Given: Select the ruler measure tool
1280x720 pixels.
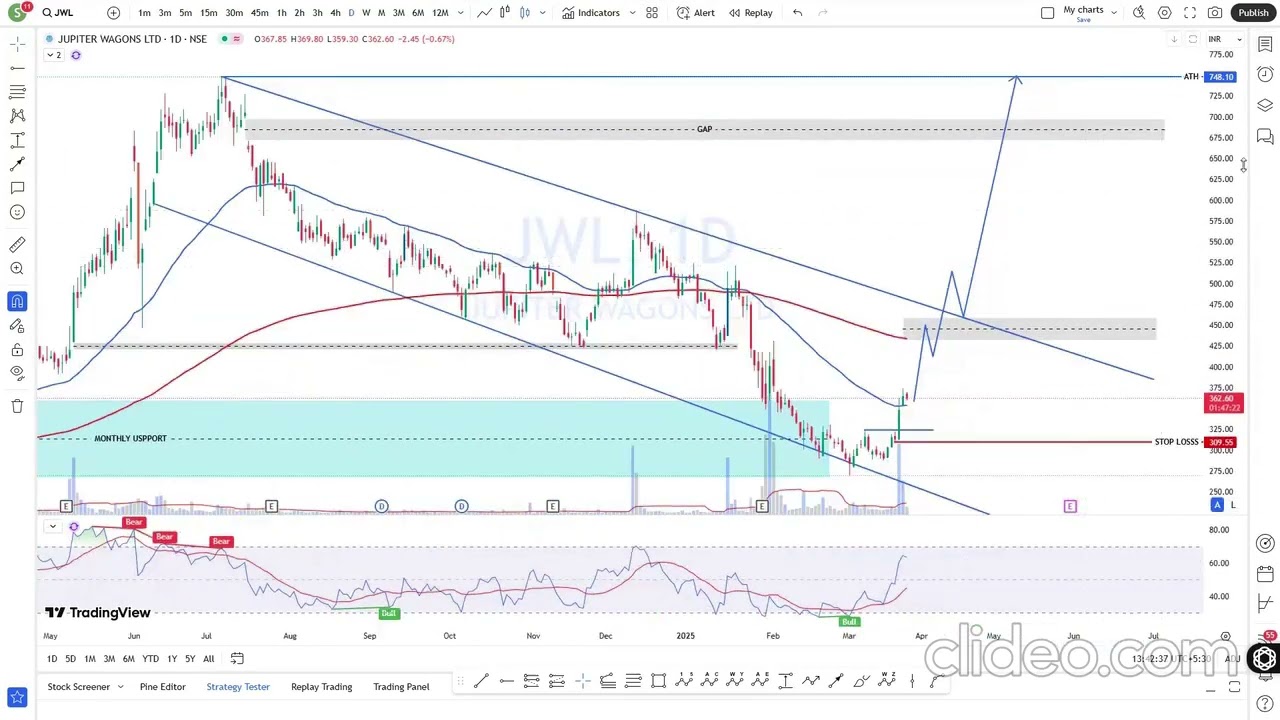Looking at the screenshot, I should 17,245.
